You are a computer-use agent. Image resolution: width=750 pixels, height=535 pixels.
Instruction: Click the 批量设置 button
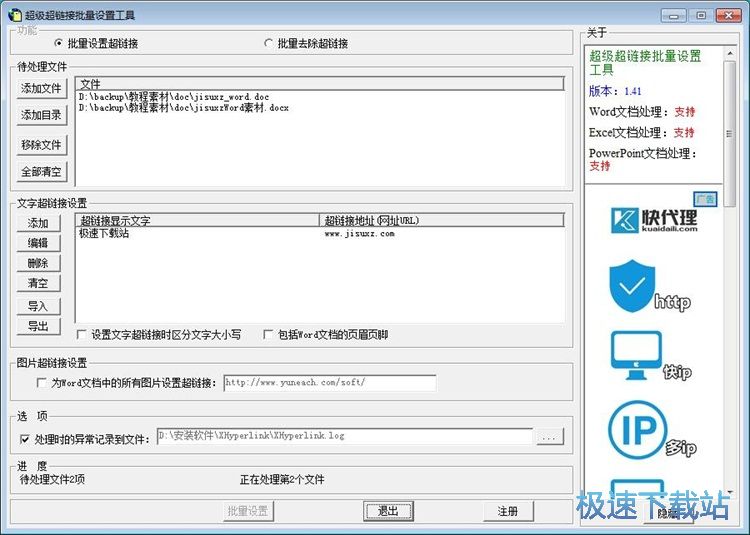(x=248, y=511)
